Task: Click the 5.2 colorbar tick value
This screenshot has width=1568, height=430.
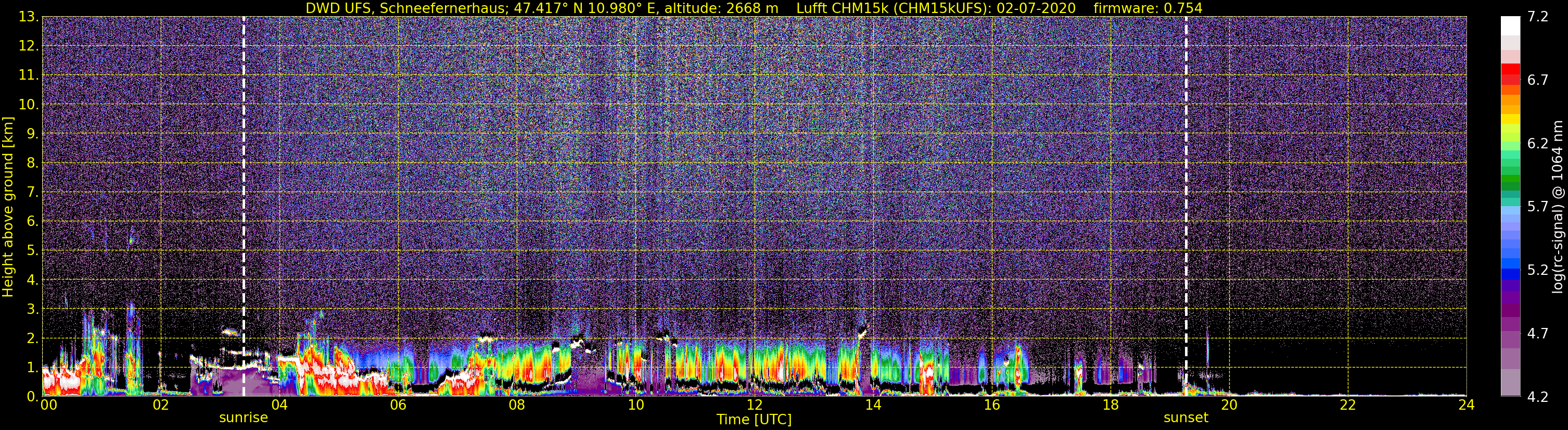Action: (1538, 270)
